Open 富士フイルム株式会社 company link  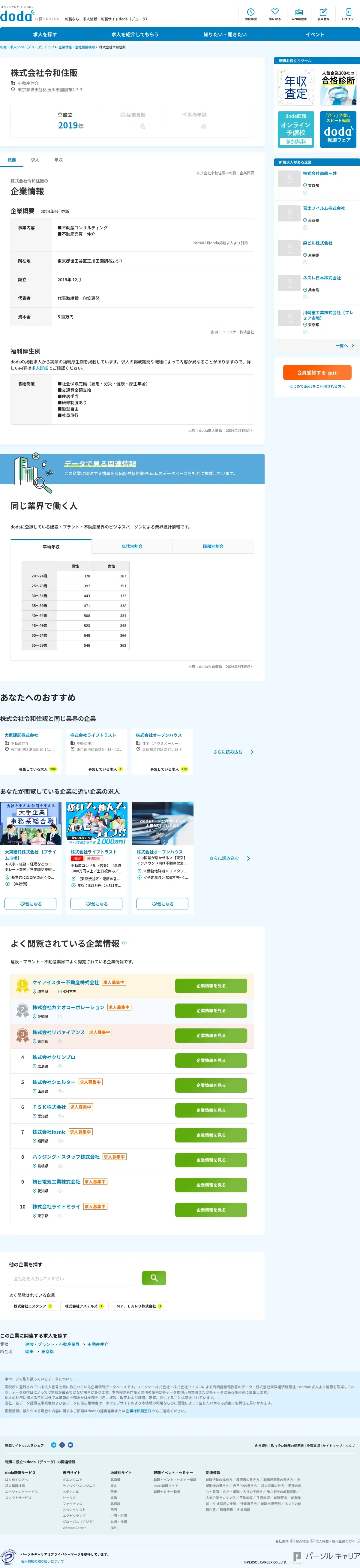tap(324, 208)
